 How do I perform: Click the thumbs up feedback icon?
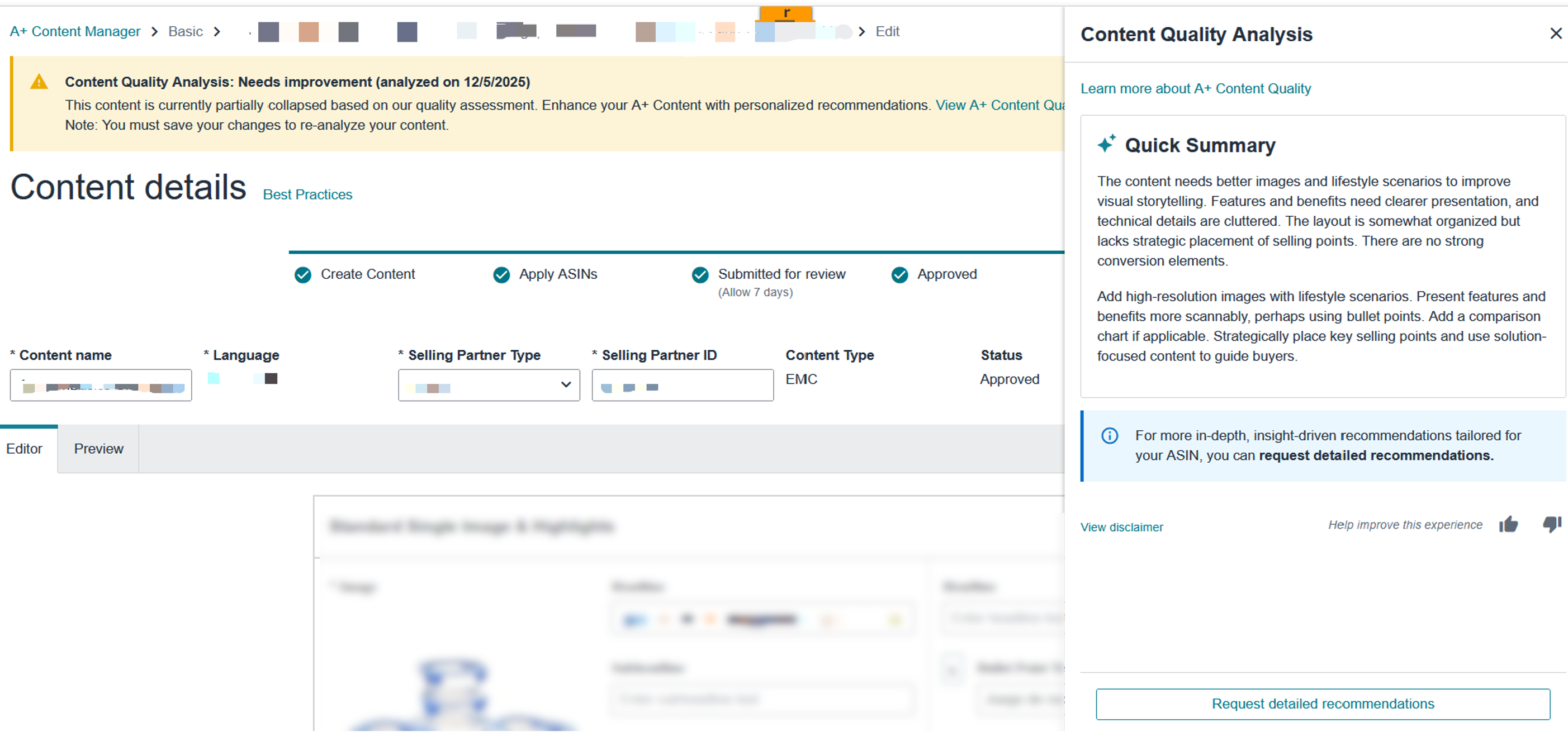coord(1508,525)
